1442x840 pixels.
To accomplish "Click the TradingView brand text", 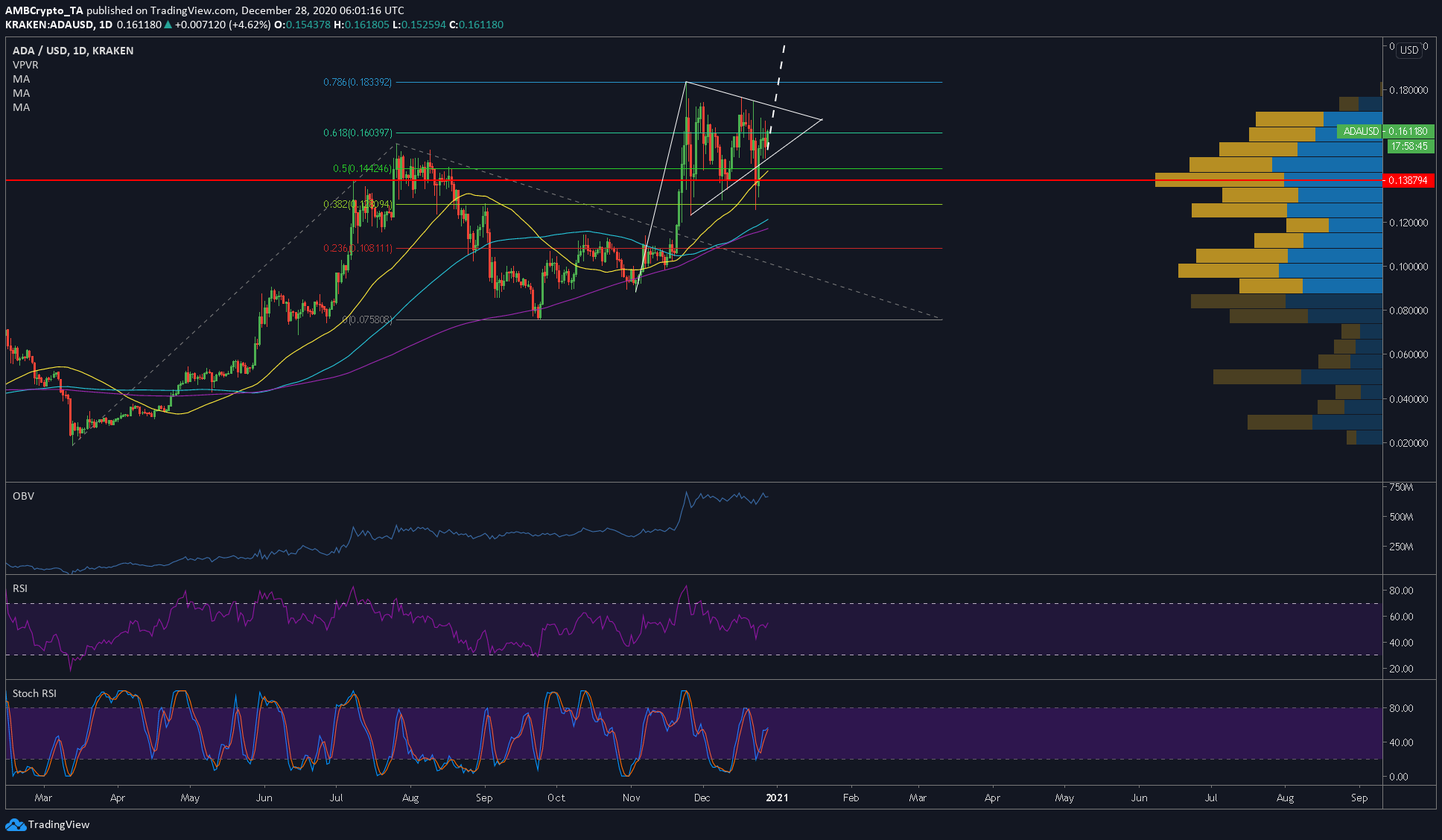I will (x=59, y=824).
